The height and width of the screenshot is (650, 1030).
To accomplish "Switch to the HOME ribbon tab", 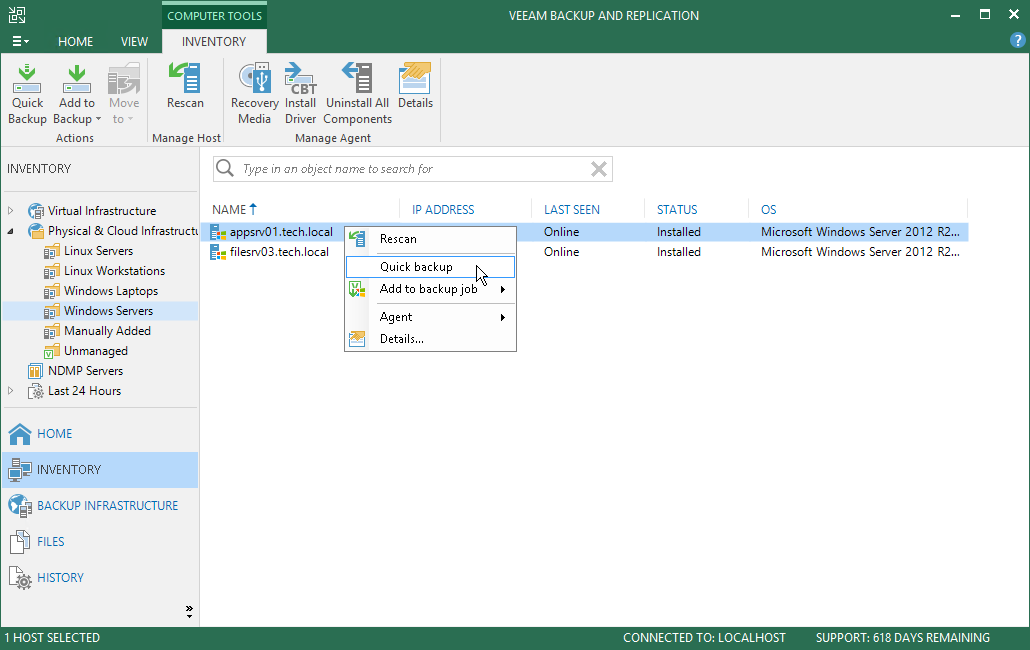I will pyautogui.click(x=76, y=41).
